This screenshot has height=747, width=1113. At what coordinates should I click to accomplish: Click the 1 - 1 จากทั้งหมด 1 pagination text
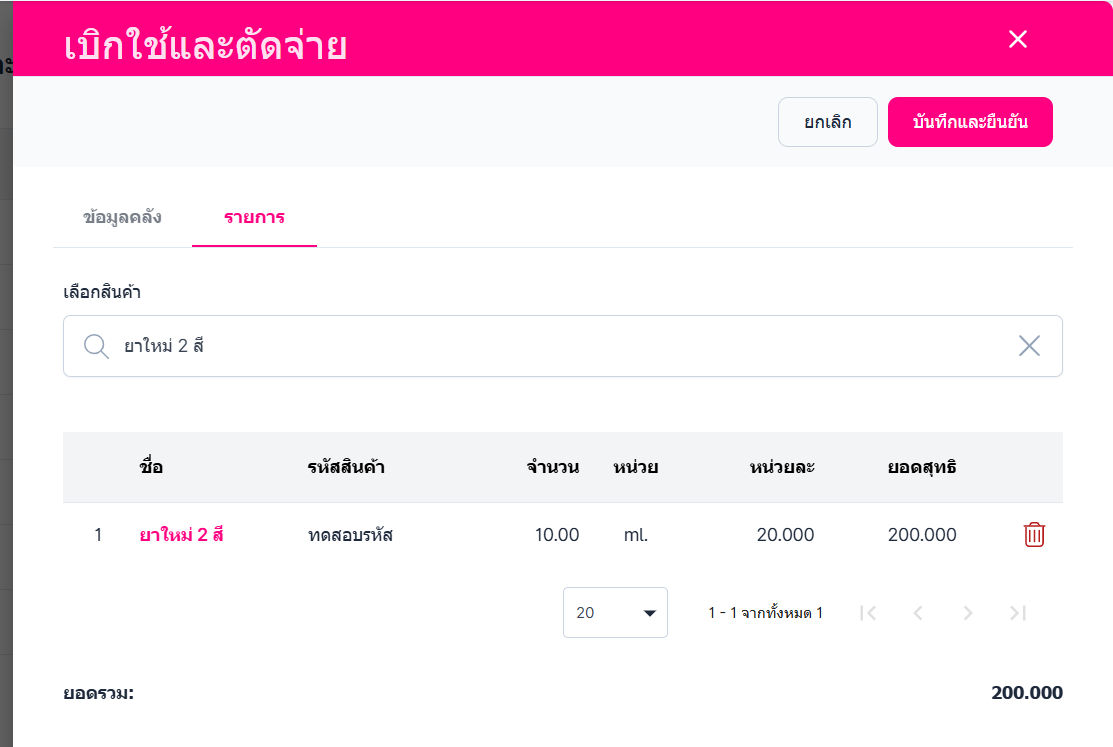765,613
